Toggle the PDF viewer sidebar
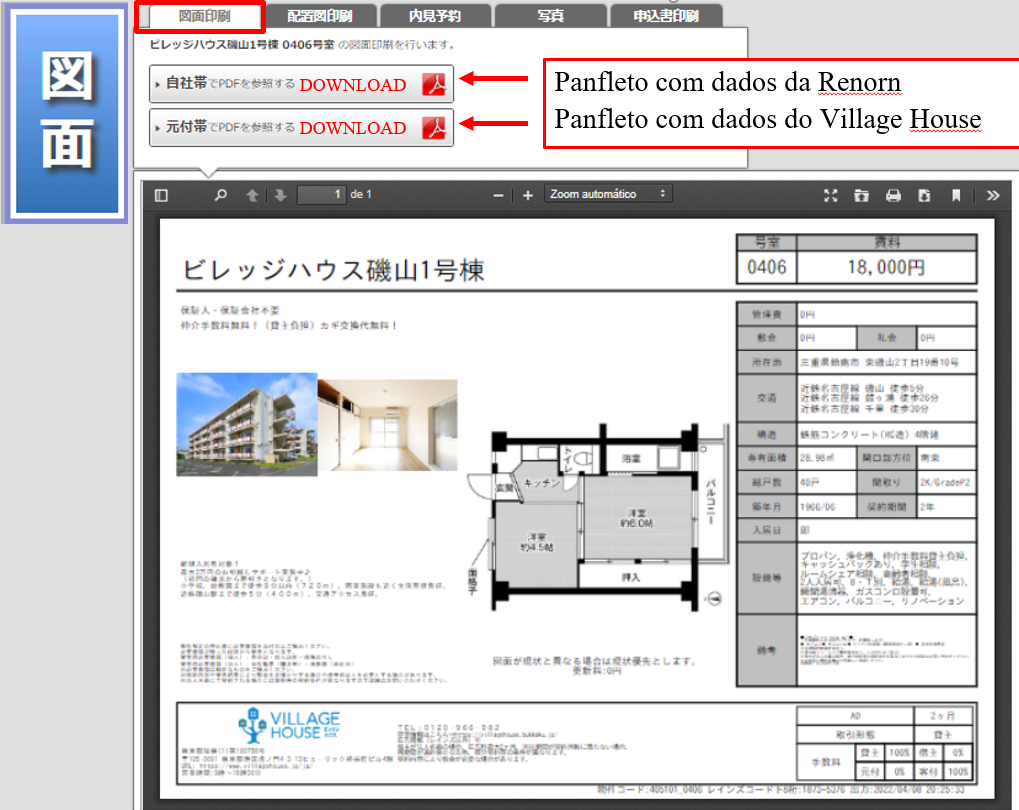The width and height of the screenshot is (1019, 810). (x=161, y=195)
